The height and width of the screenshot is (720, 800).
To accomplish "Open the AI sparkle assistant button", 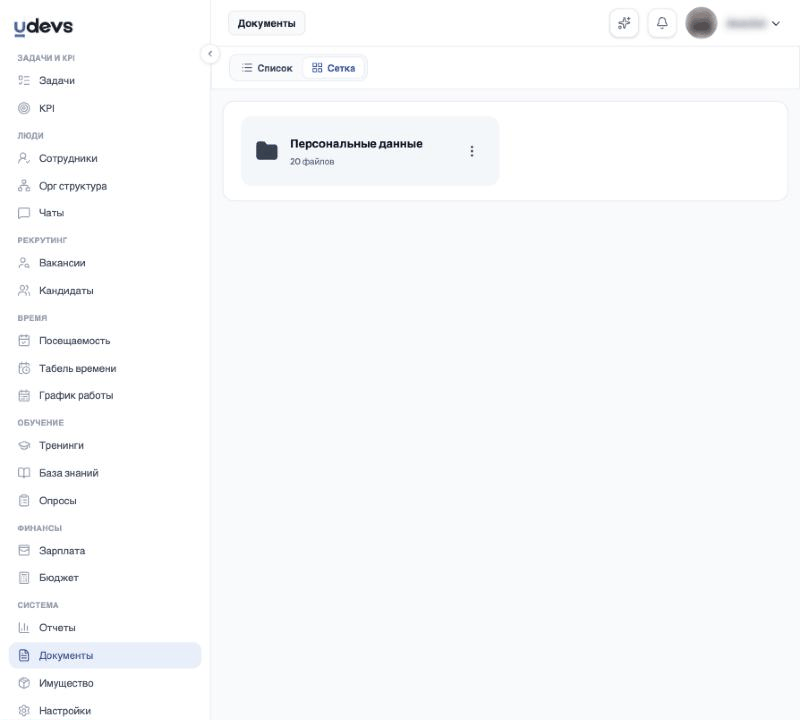I will (624, 23).
